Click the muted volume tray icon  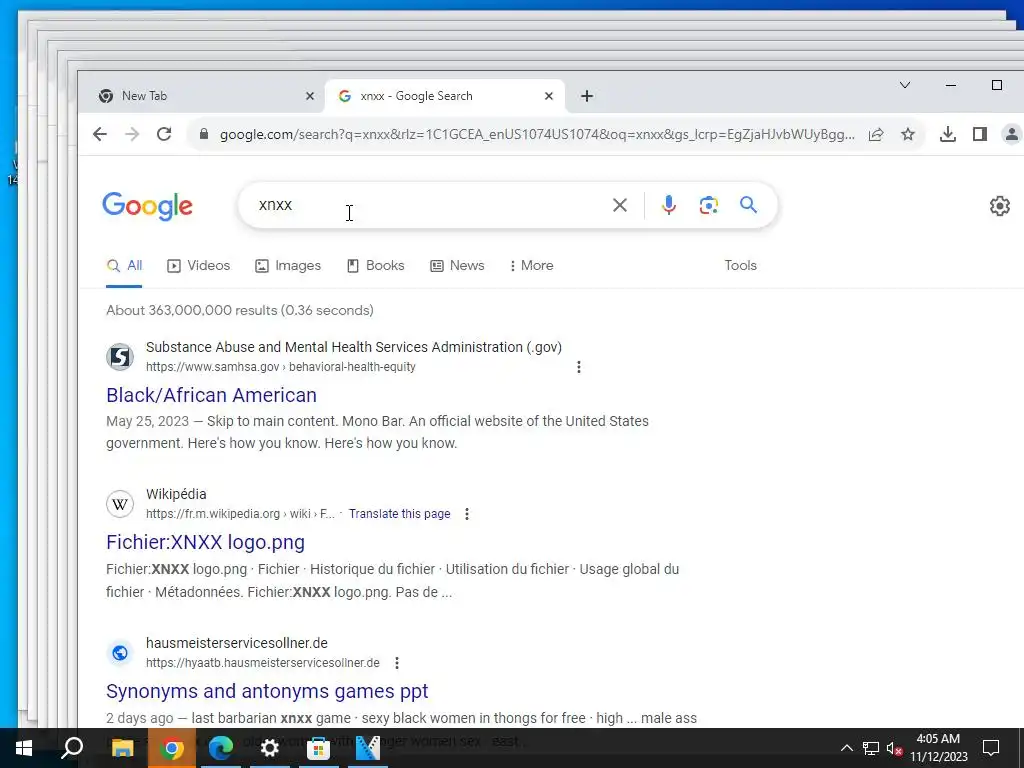895,748
